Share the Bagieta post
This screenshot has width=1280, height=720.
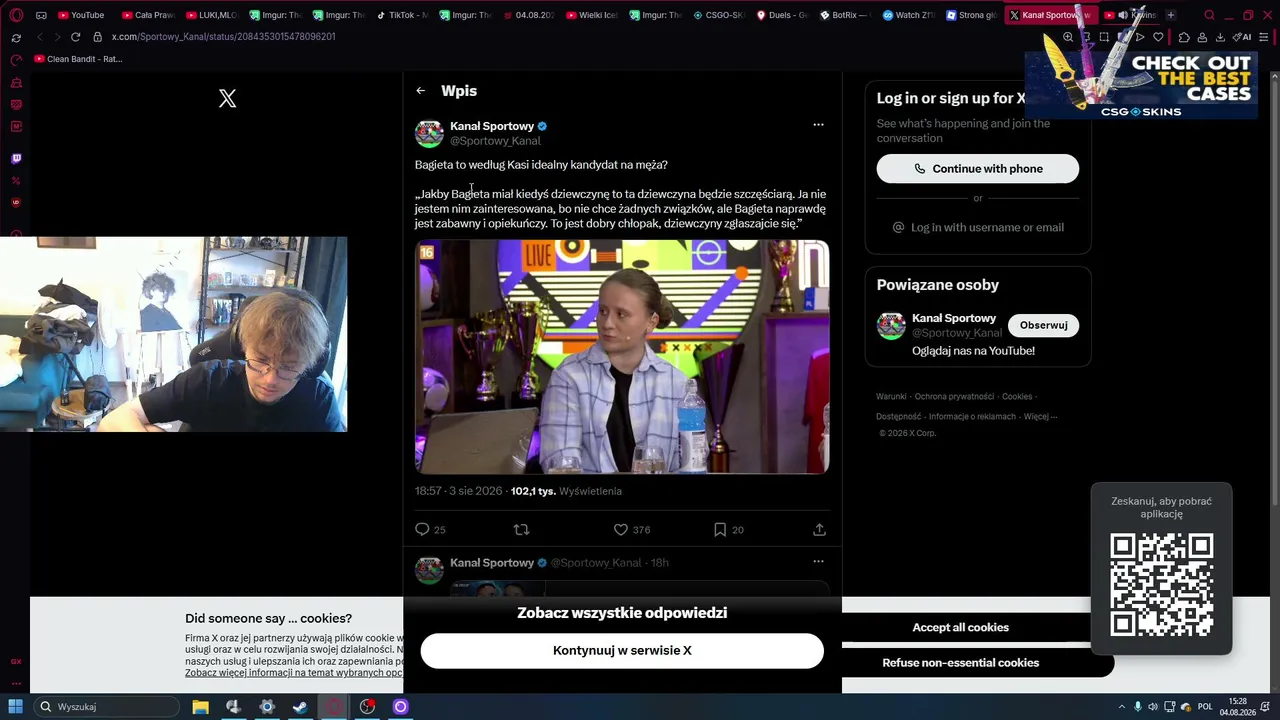(819, 529)
